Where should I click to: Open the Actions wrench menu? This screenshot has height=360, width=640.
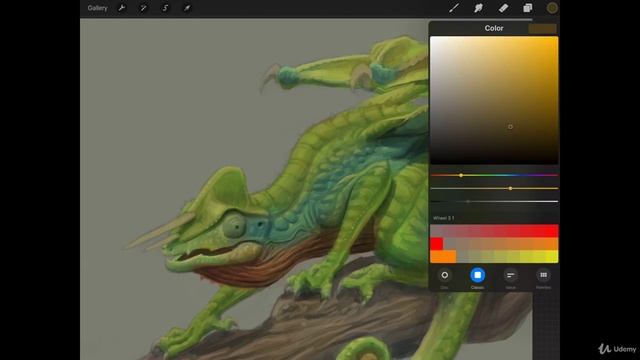[x=122, y=8]
